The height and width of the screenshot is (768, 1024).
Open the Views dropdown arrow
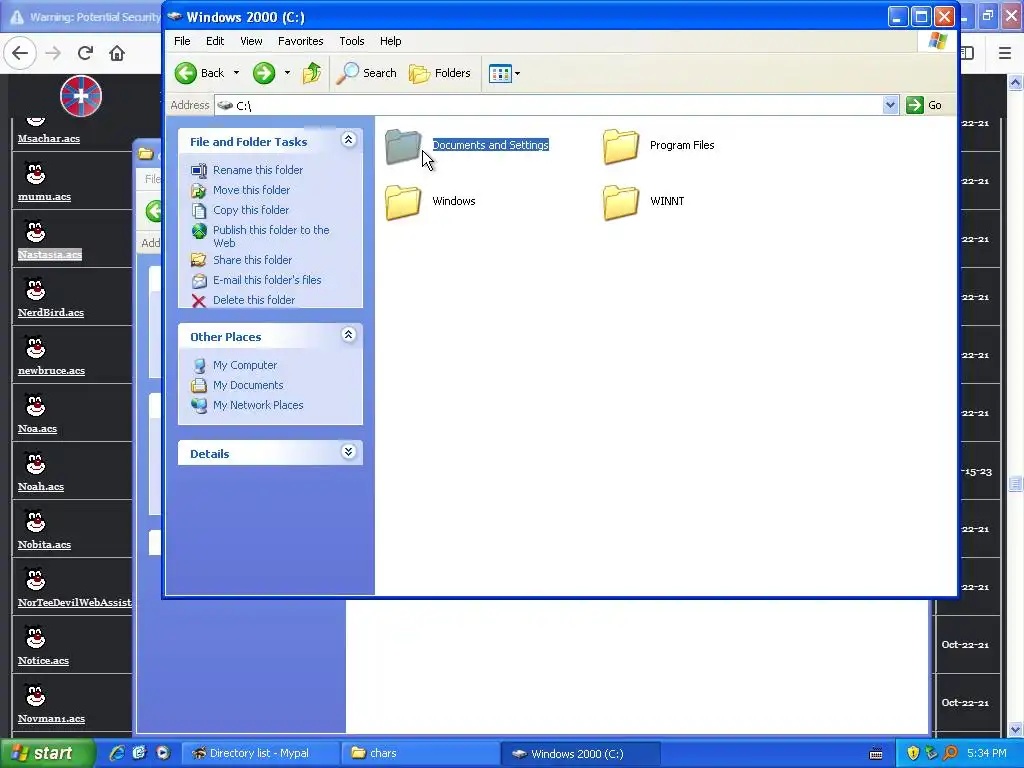pos(517,73)
